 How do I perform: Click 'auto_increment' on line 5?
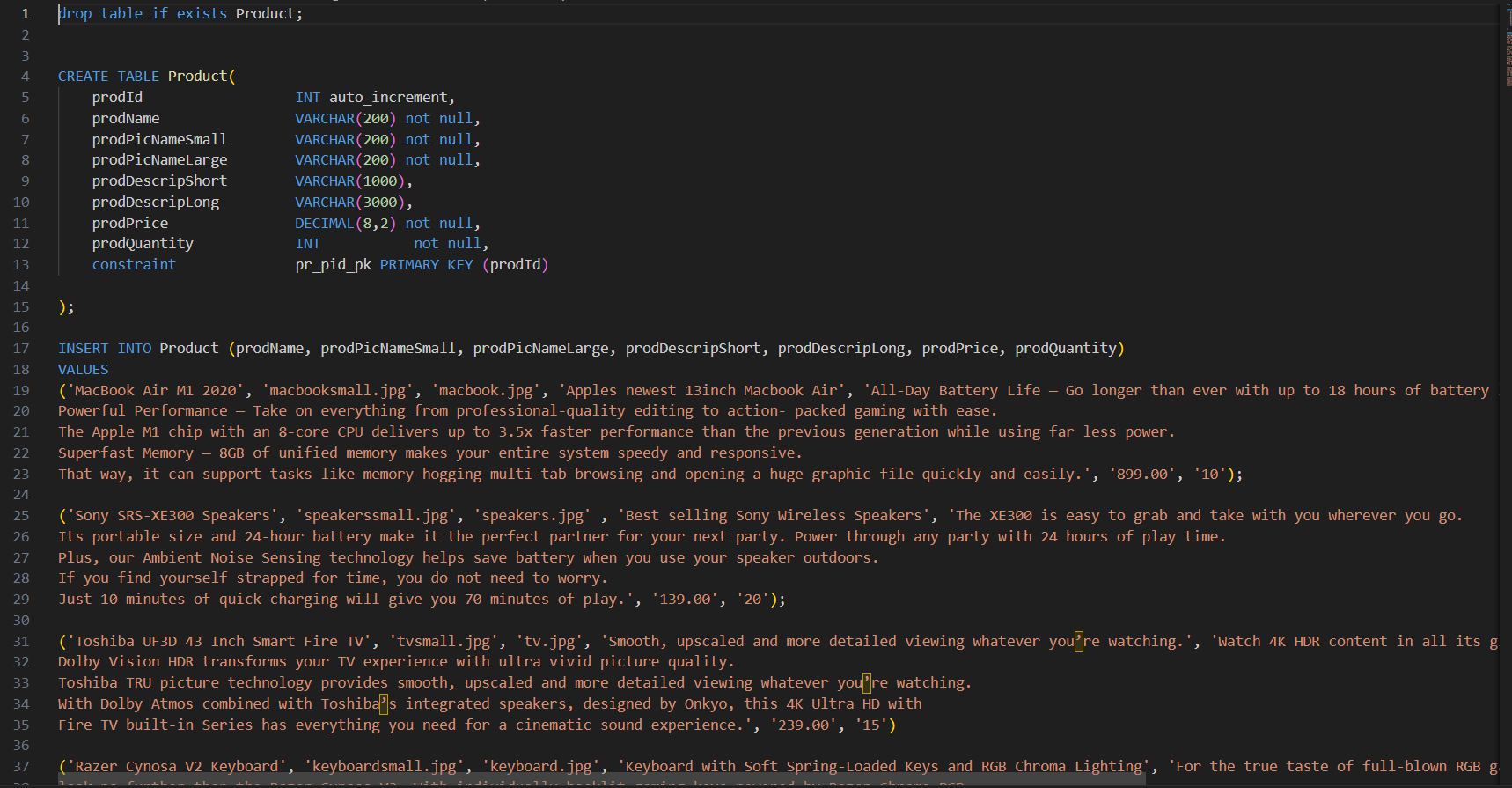coord(388,98)
